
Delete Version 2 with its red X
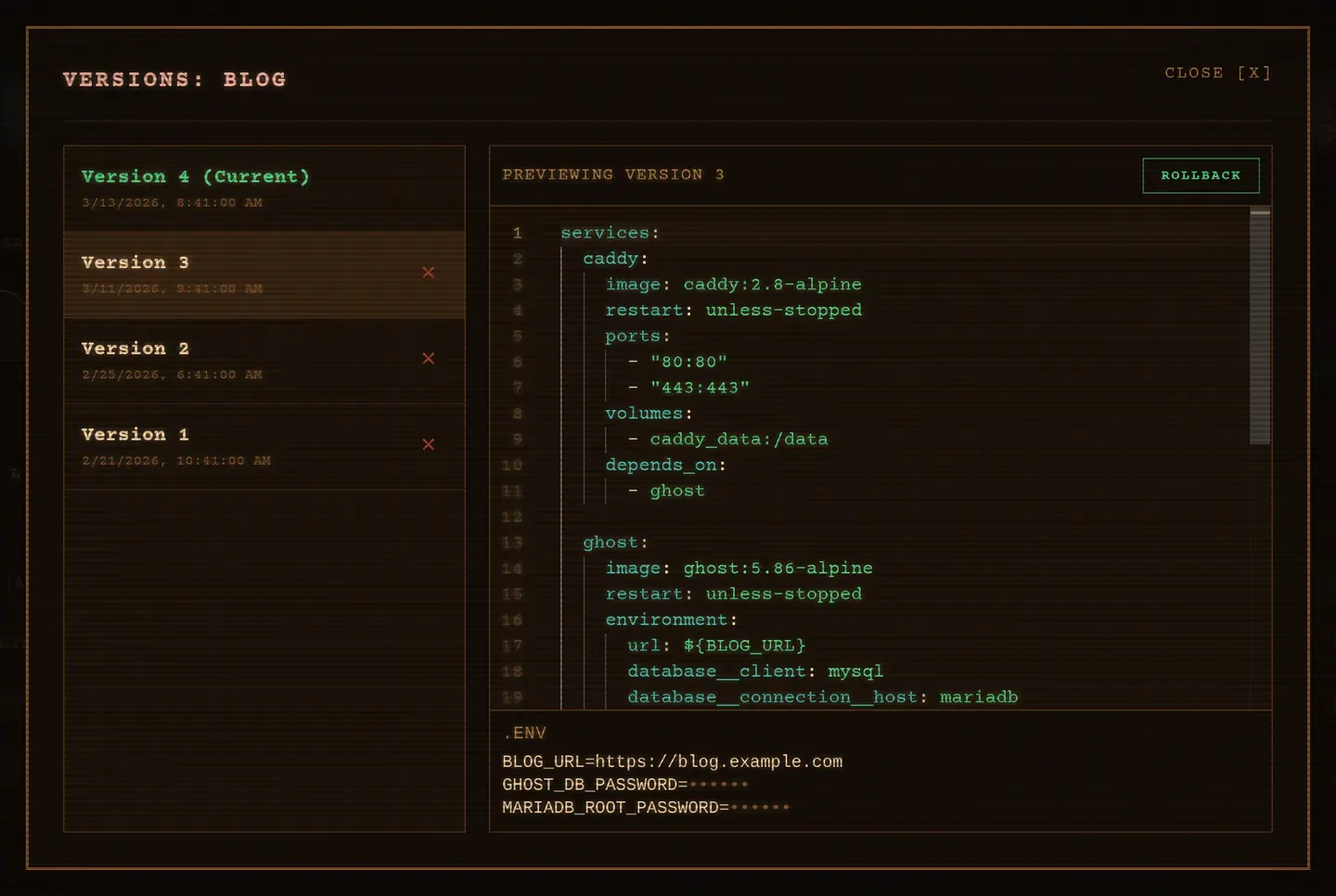coord(429,359)
